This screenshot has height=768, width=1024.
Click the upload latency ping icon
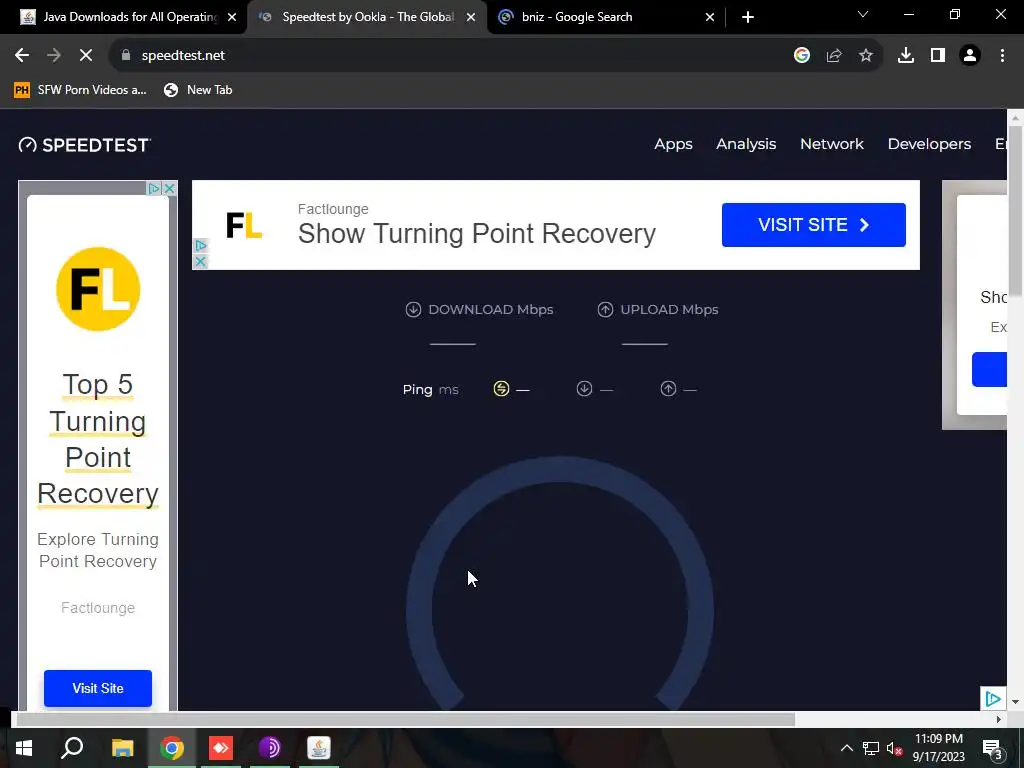coord(668,389)
